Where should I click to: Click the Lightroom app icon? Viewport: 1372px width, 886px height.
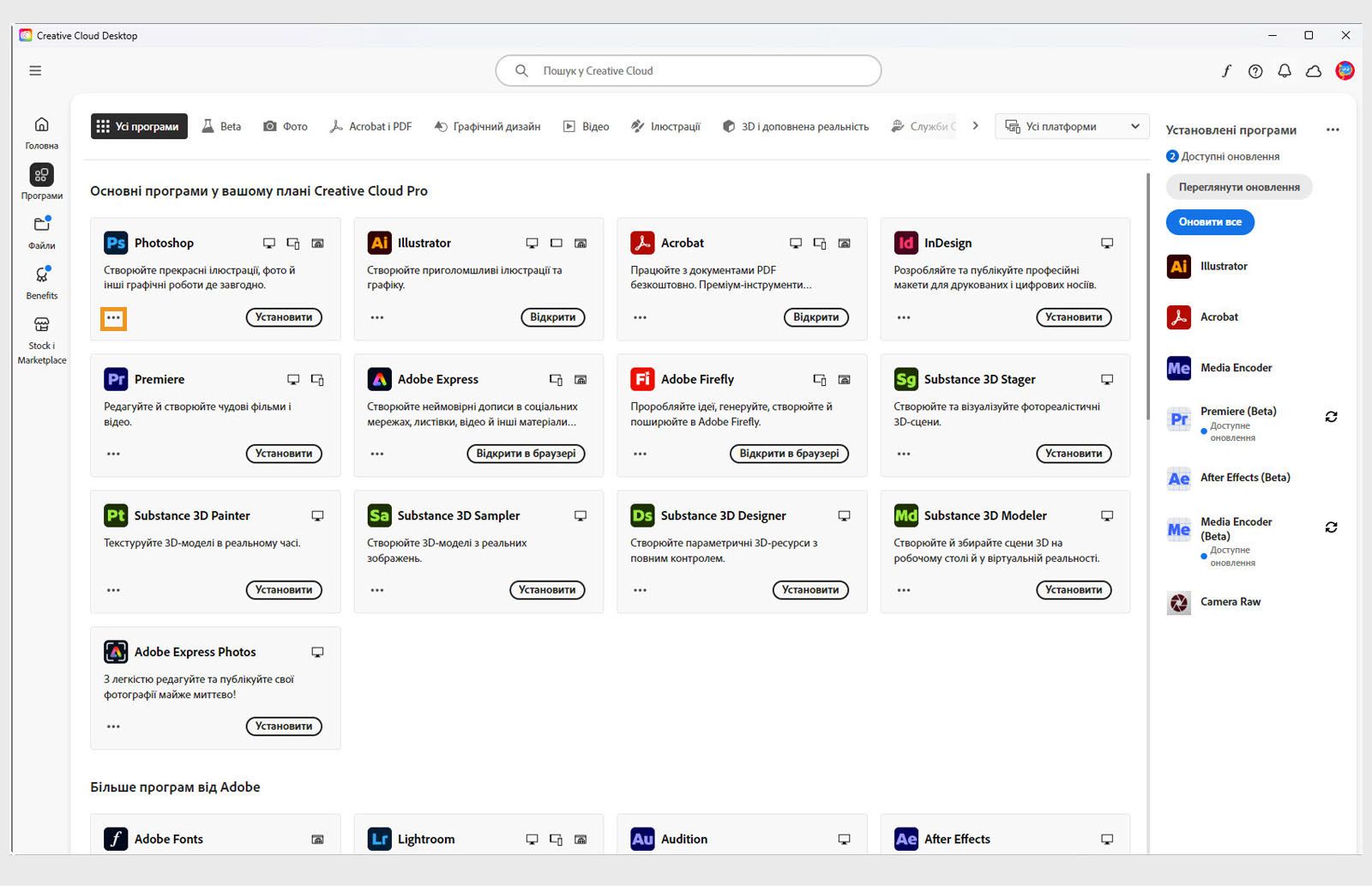[x=379, y=839]
